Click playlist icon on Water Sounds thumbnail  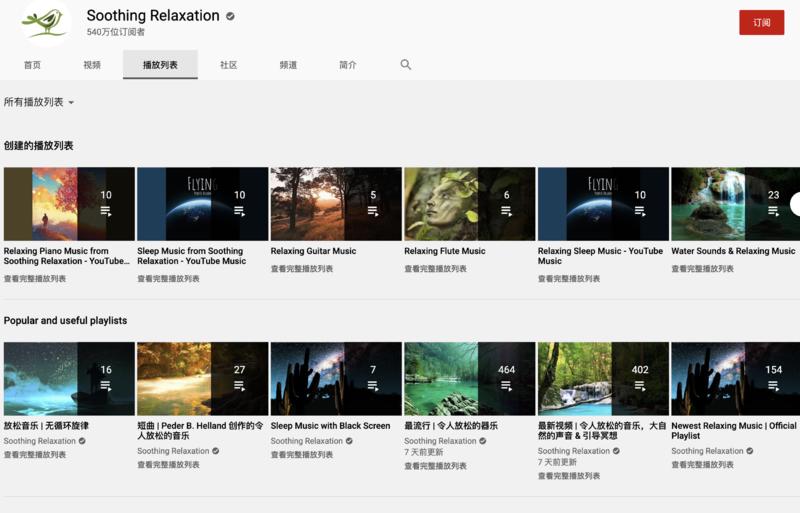click(773, 211)
